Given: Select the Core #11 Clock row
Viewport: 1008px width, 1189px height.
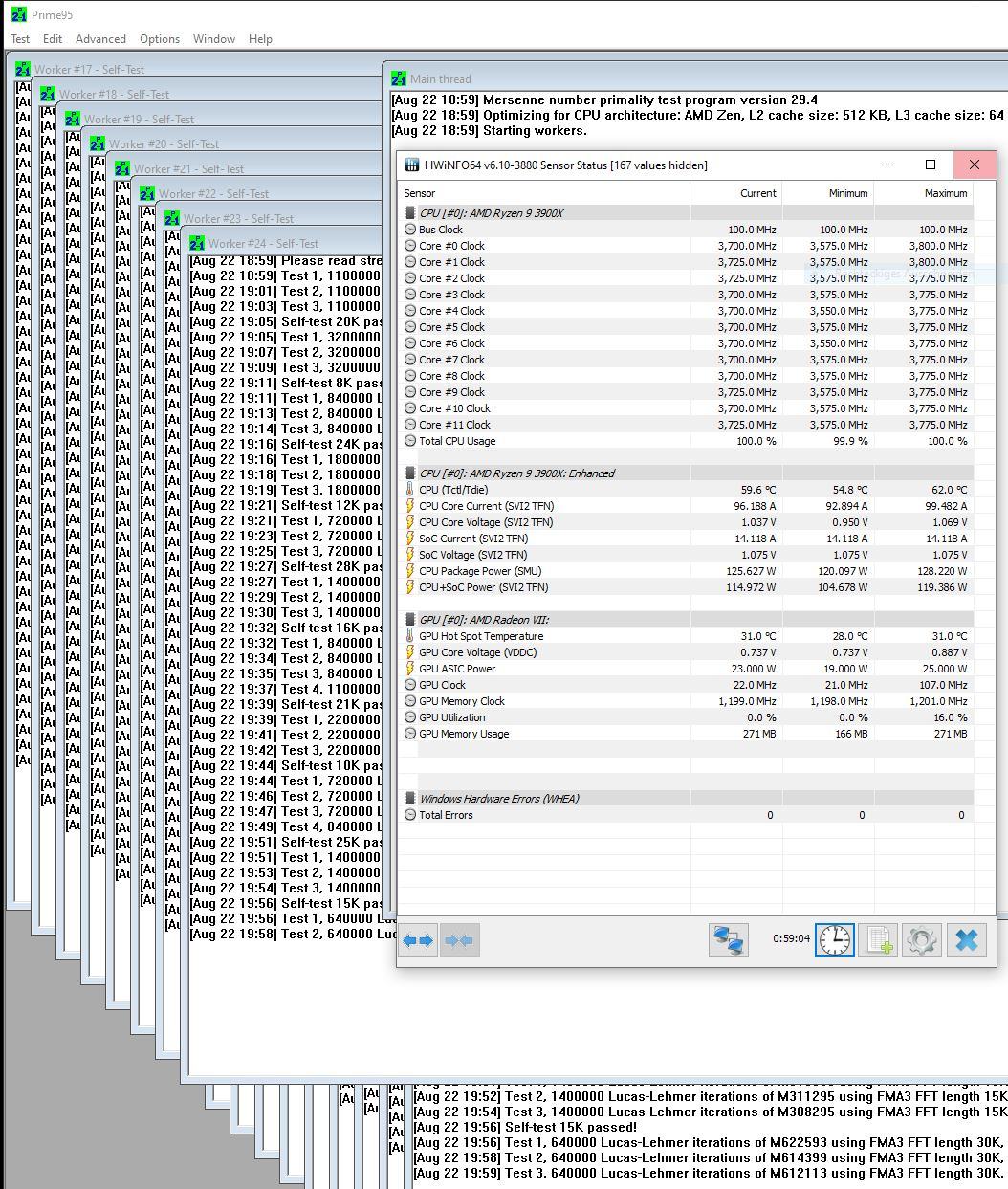Looking at the screenshot, I should [687, 424].
